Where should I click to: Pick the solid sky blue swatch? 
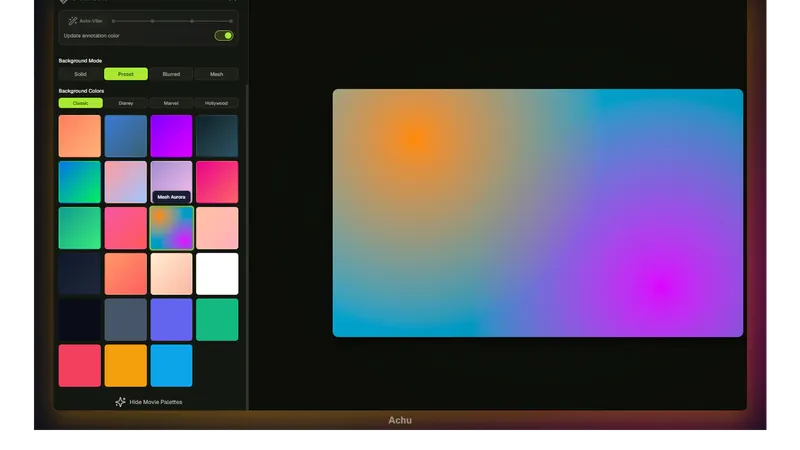[171, 365]
